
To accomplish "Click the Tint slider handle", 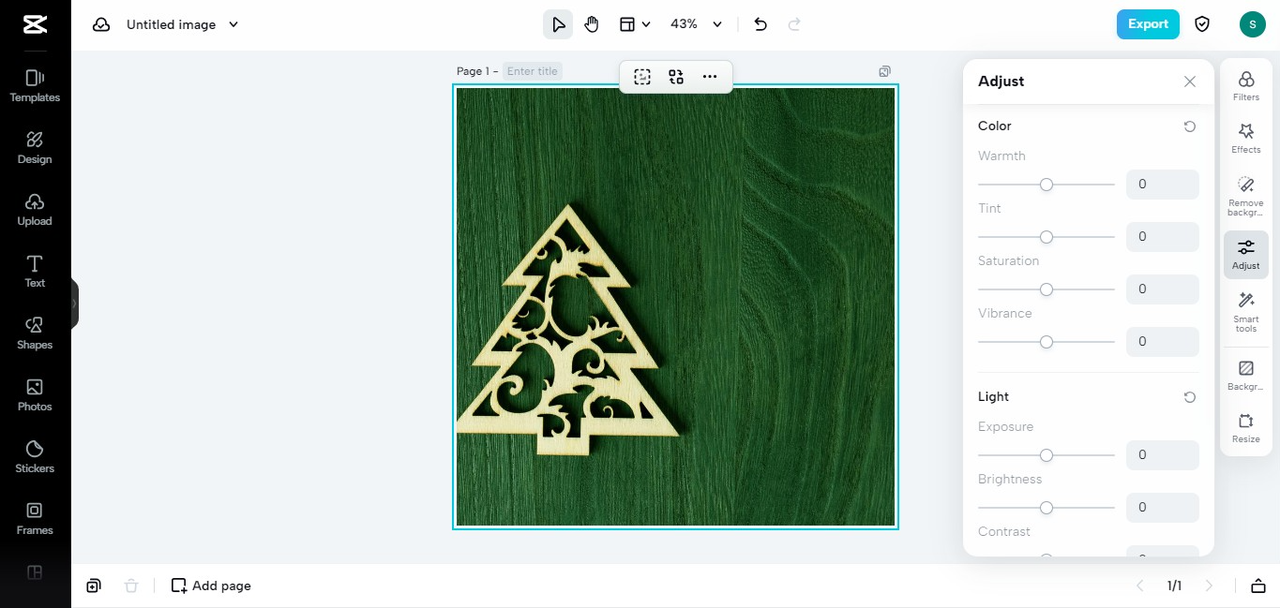I will coord(1046,237).
